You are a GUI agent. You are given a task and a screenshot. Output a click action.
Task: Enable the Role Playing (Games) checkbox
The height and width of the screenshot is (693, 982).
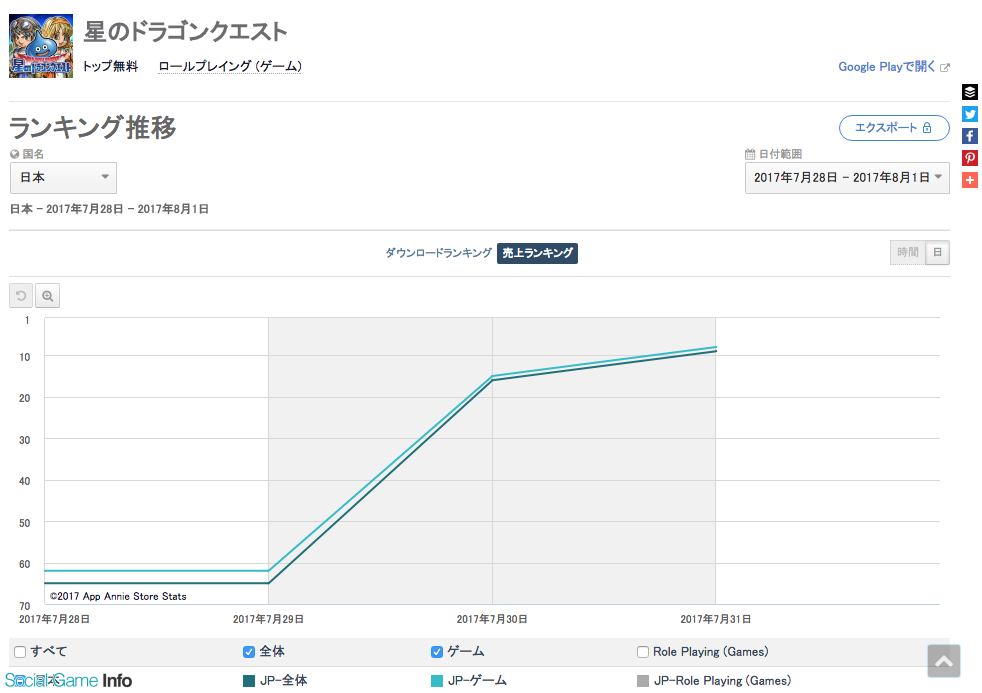643,652
